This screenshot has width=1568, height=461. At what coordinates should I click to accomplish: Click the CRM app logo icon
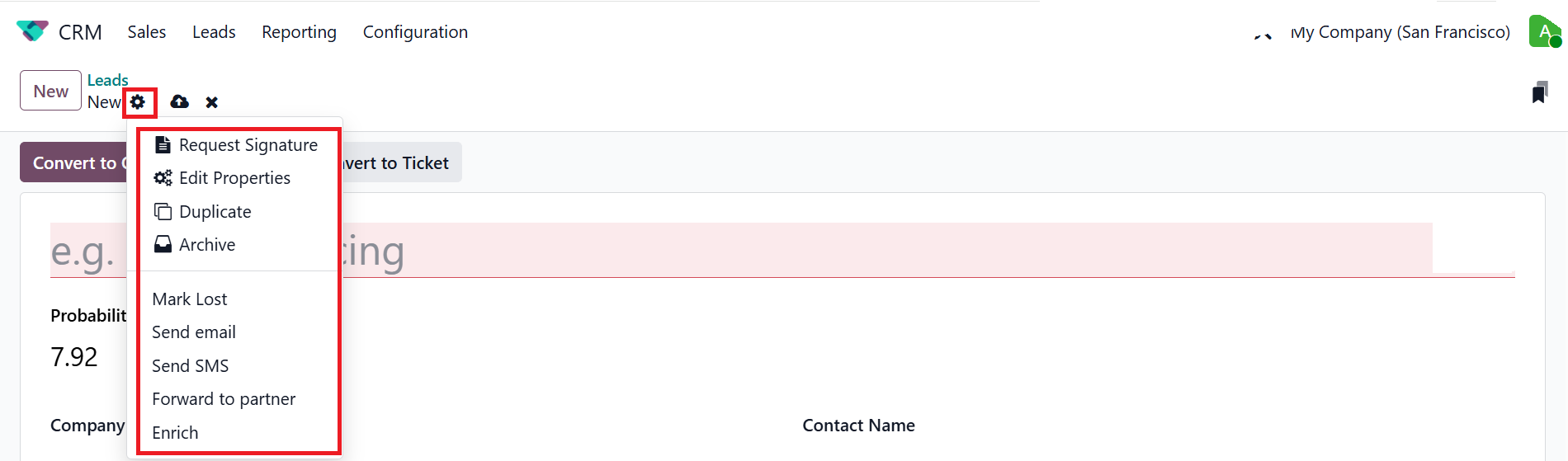(32, 31)
